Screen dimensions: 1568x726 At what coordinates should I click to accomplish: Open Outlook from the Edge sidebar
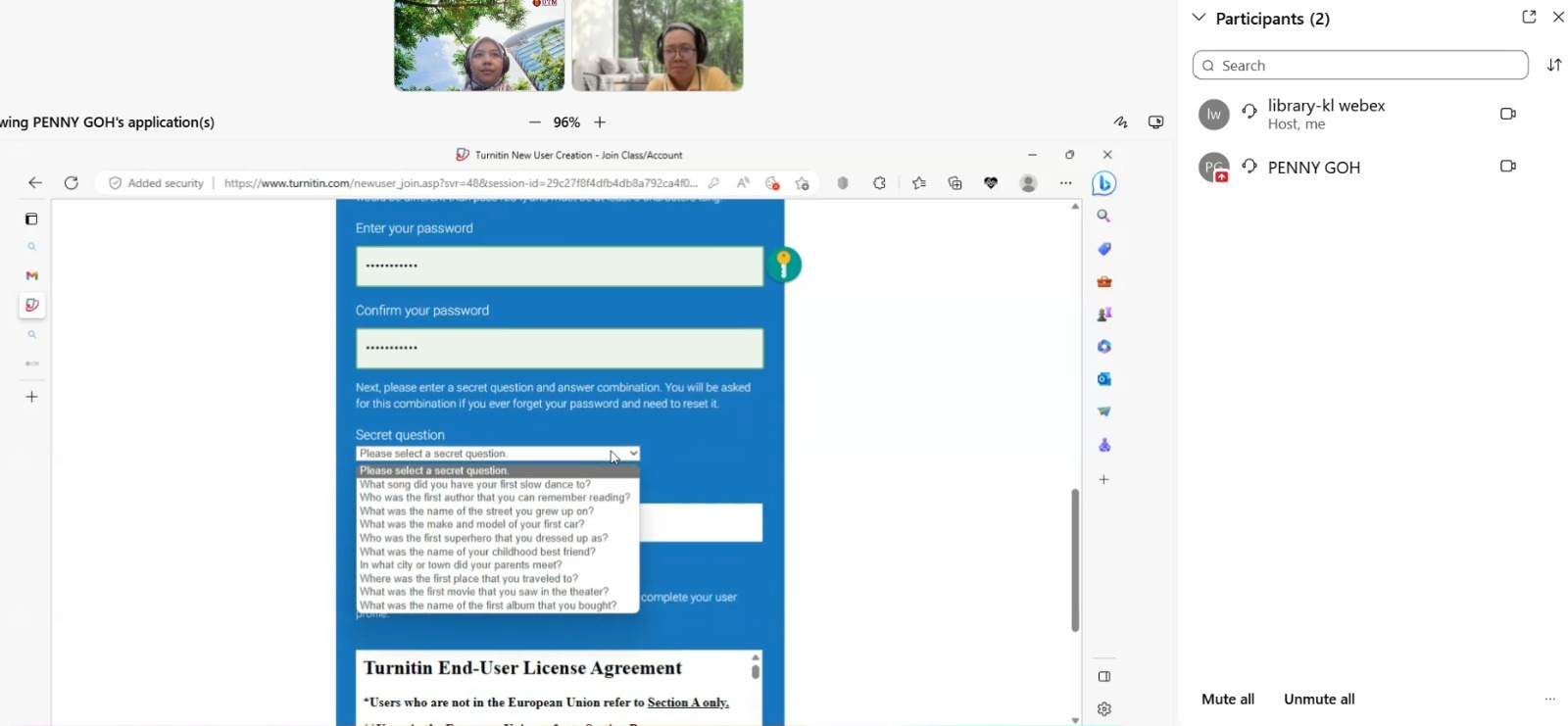(1104, 379)
